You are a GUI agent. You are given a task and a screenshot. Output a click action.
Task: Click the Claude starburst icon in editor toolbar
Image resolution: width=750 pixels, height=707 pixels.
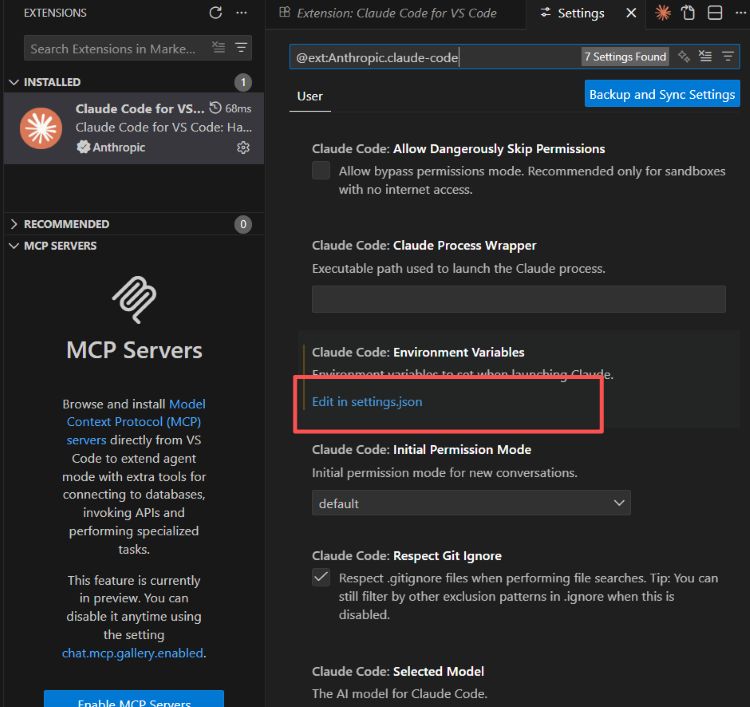pyautogui.click(x=662, y=12)
